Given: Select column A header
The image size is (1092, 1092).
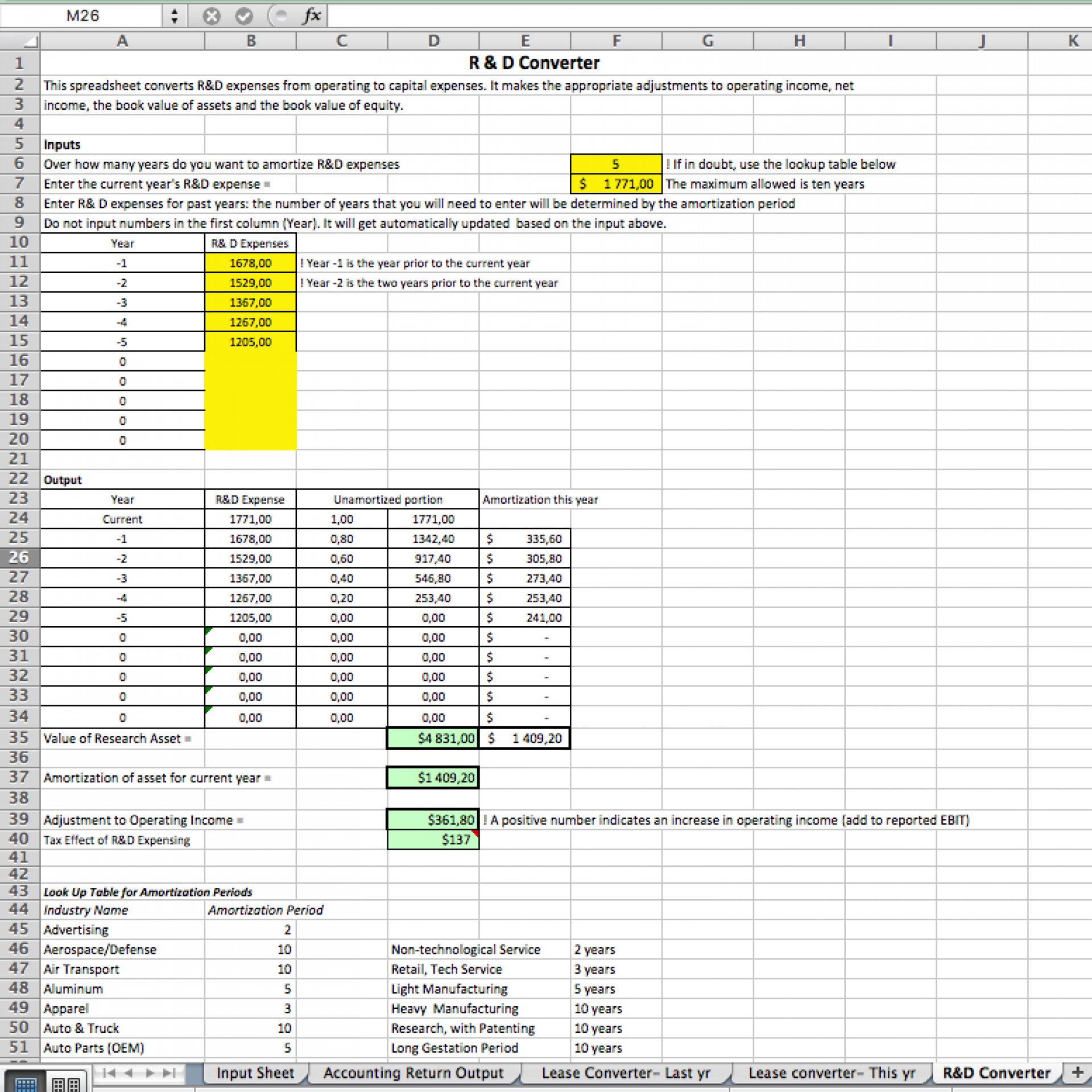Looking at the screenshot, I should click(122, 41).
